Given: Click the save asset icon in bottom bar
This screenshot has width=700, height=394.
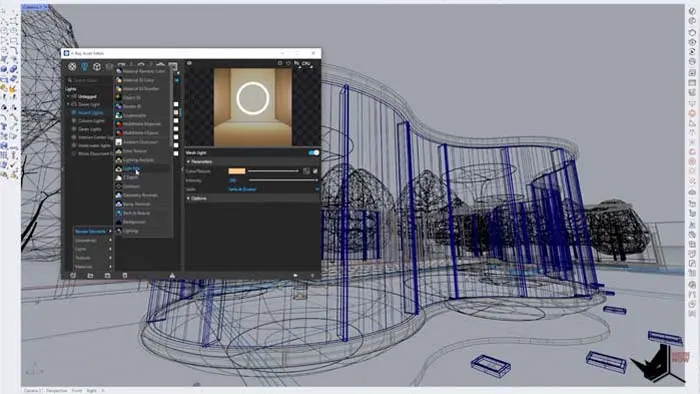Looking at the screenshot, I should [107, 275].
